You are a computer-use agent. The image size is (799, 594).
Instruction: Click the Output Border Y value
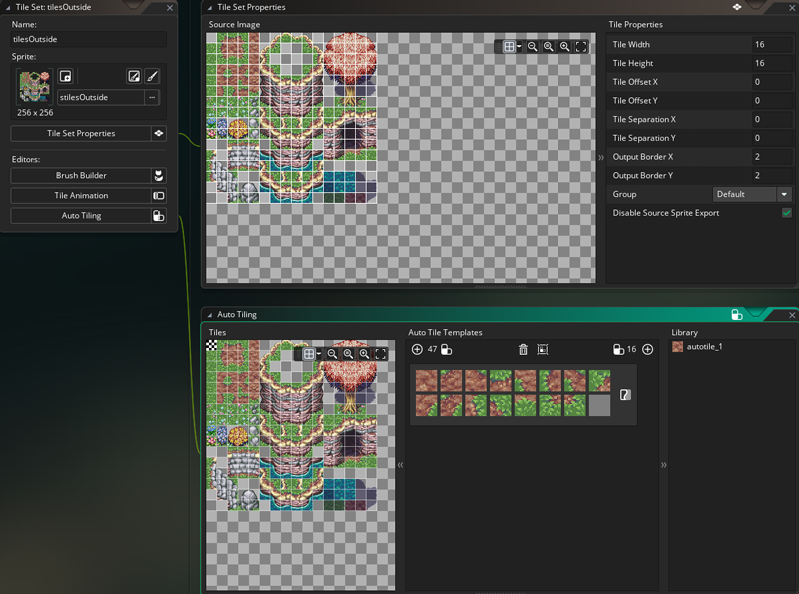771,175
